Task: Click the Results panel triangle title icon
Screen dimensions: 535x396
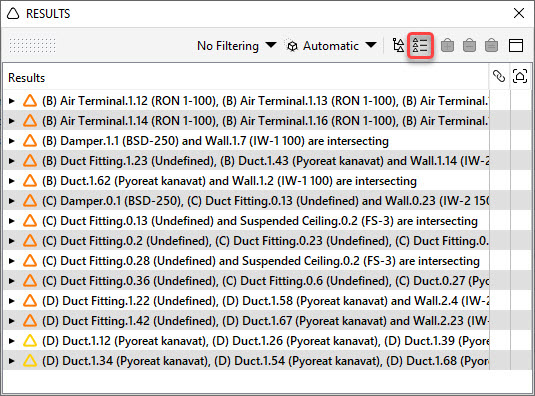Action: [x=13, y=14]
